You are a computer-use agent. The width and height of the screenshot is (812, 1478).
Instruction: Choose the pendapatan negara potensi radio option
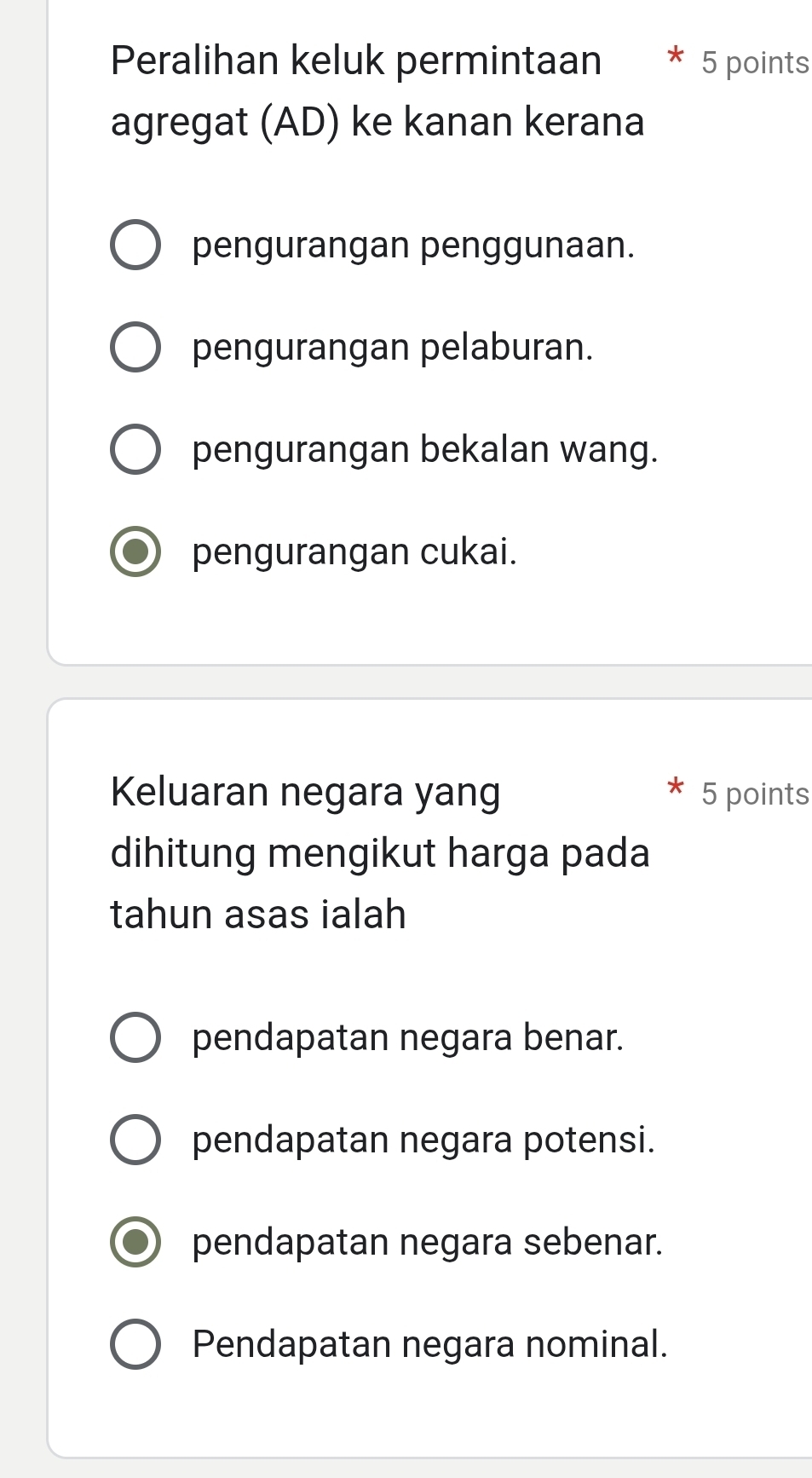click(135, 1140)
